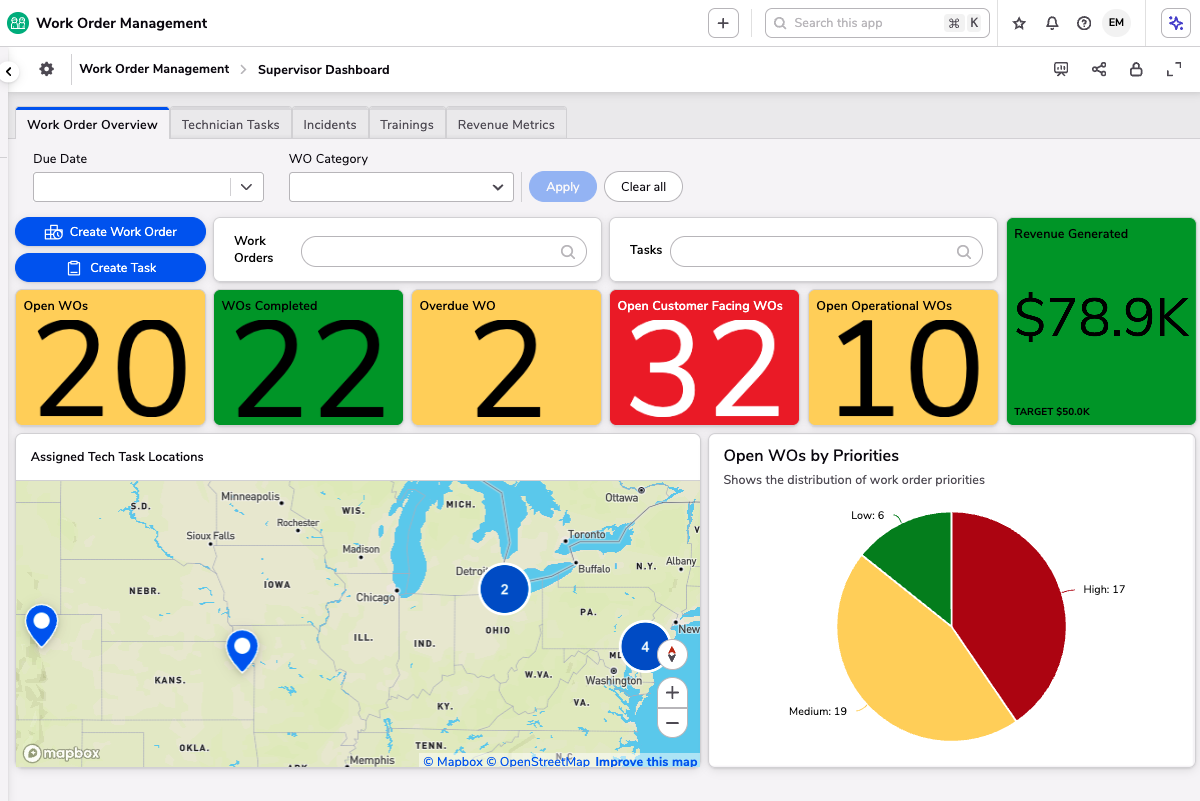This screenshot has height=801, width=1200.
Task: Open the Trainings tab
Action: tap(407, 125)
